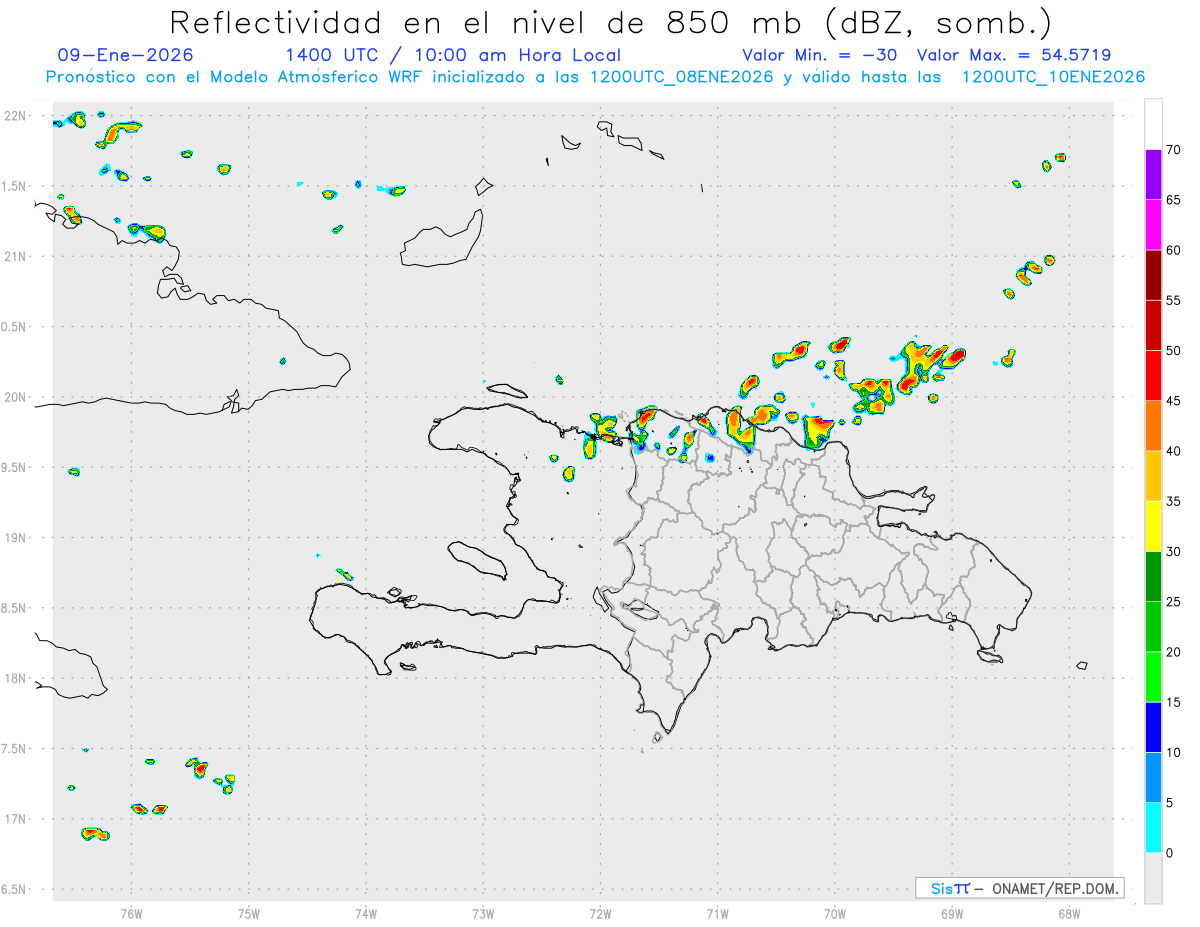Click the '1200UTC_10ENE2026' valid-until time

(x=1053, y=77)
